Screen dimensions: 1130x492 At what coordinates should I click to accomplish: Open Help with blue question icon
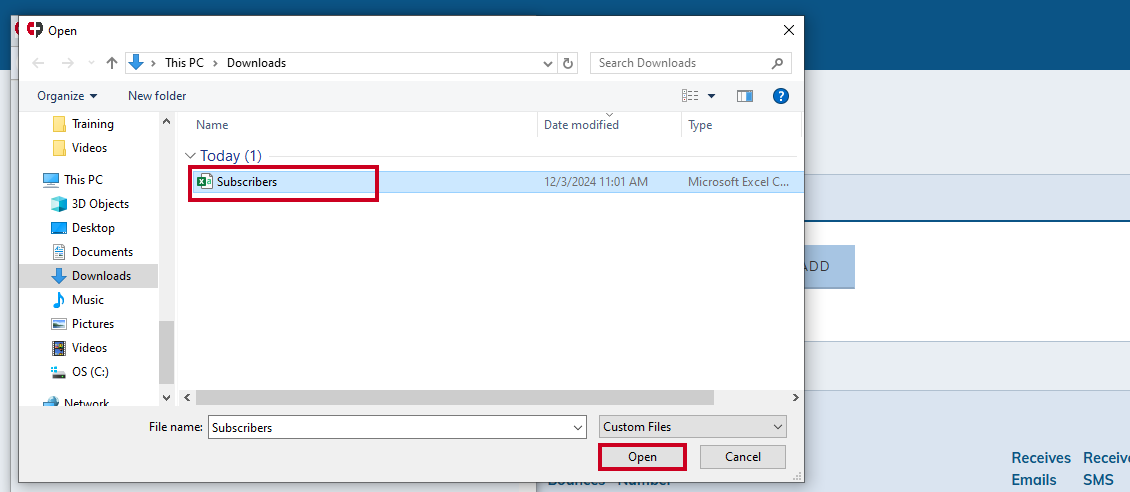[x=780, y=96]
